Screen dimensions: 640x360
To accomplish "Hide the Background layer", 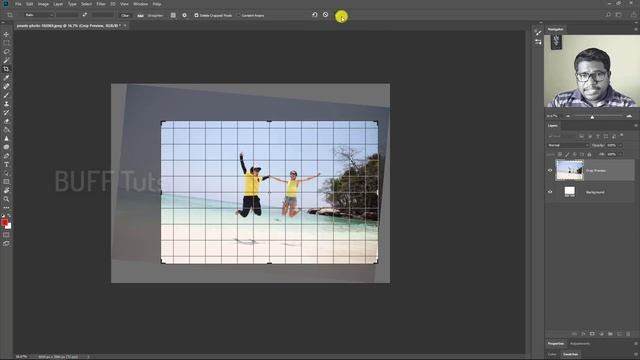I will pyautogui.click(x=550, y=192).
